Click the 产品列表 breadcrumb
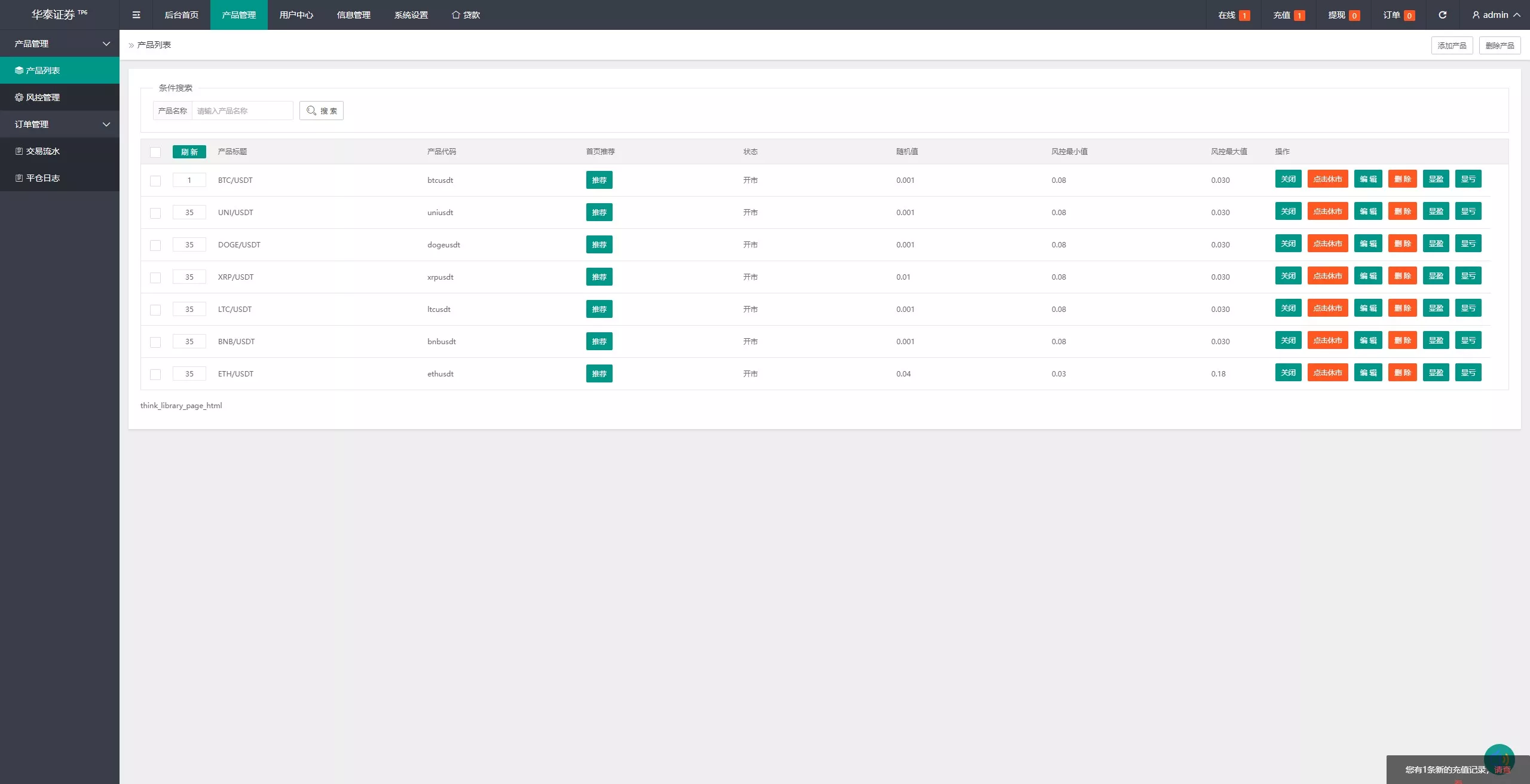This screenshot has width=1530, height=784. pyautogui.click(x=154, y=45)
